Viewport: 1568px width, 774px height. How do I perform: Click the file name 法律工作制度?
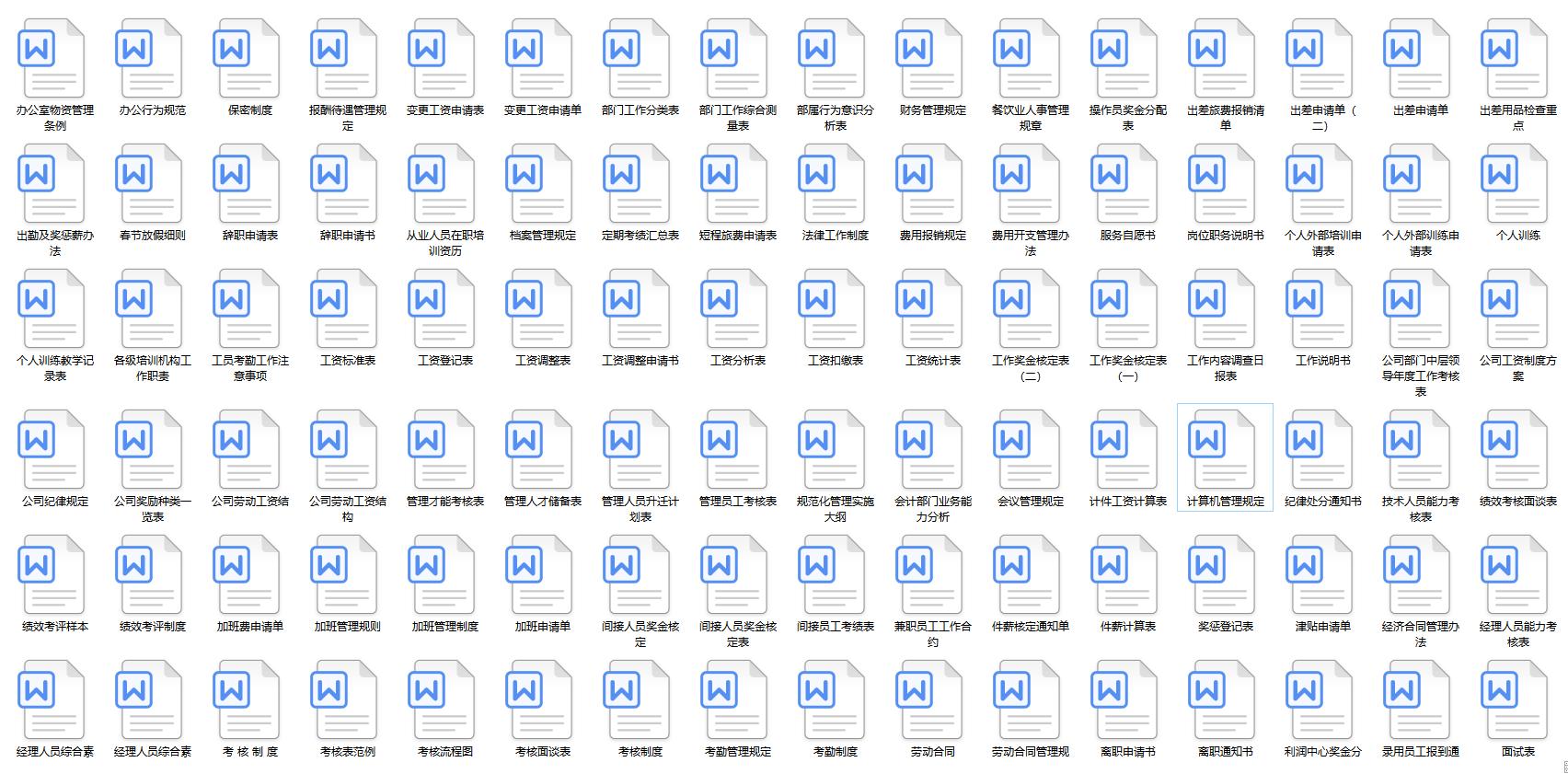click(x=836, y=236)
